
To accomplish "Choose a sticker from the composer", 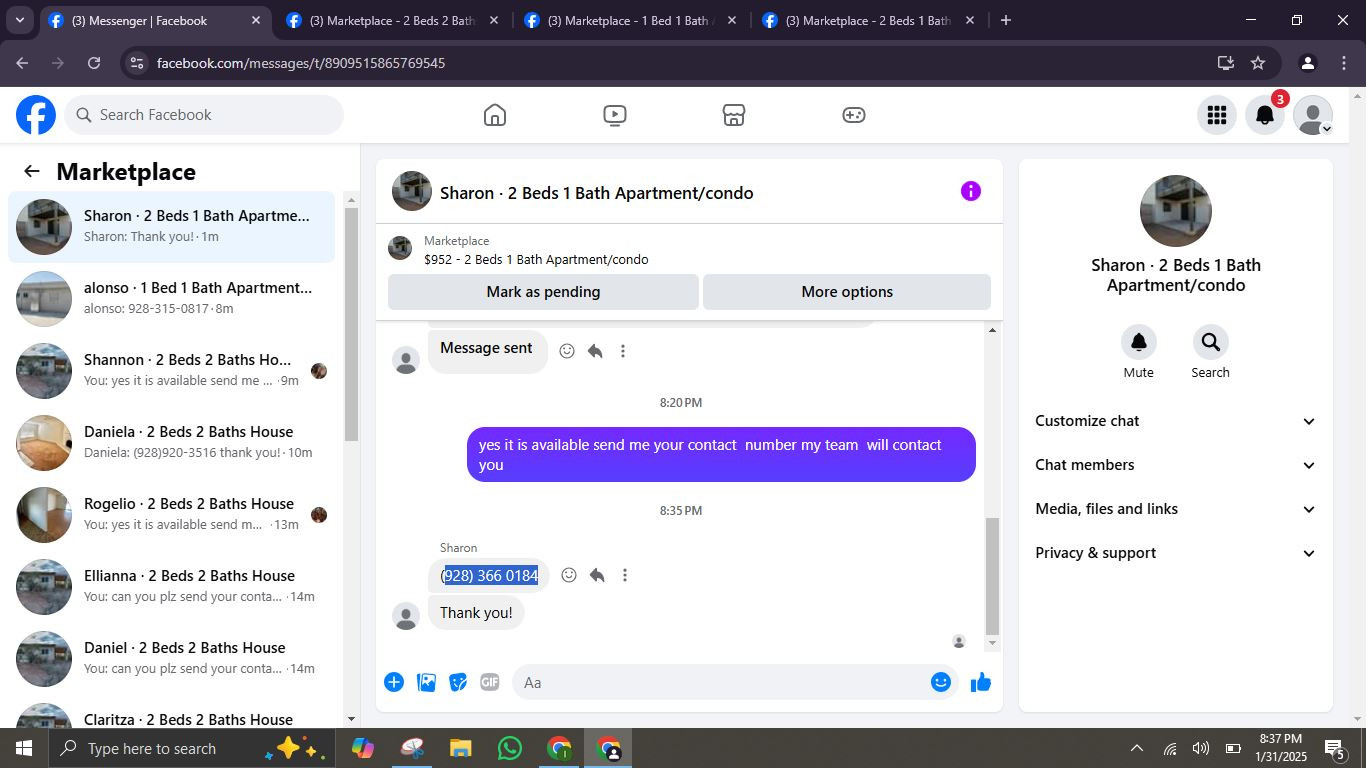I will [458, 682].
